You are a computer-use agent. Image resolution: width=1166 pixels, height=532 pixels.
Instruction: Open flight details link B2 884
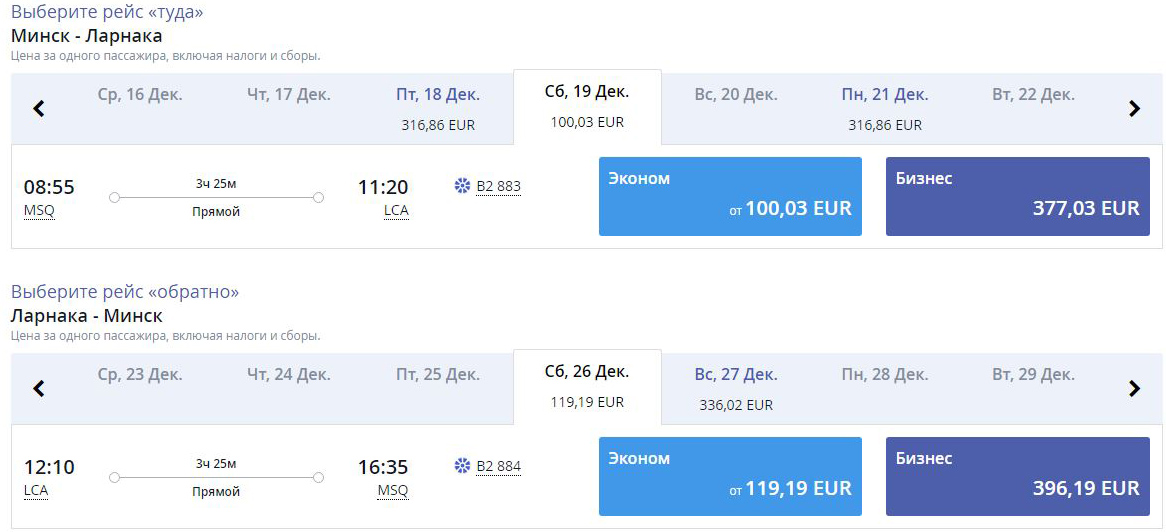point(498,467)
